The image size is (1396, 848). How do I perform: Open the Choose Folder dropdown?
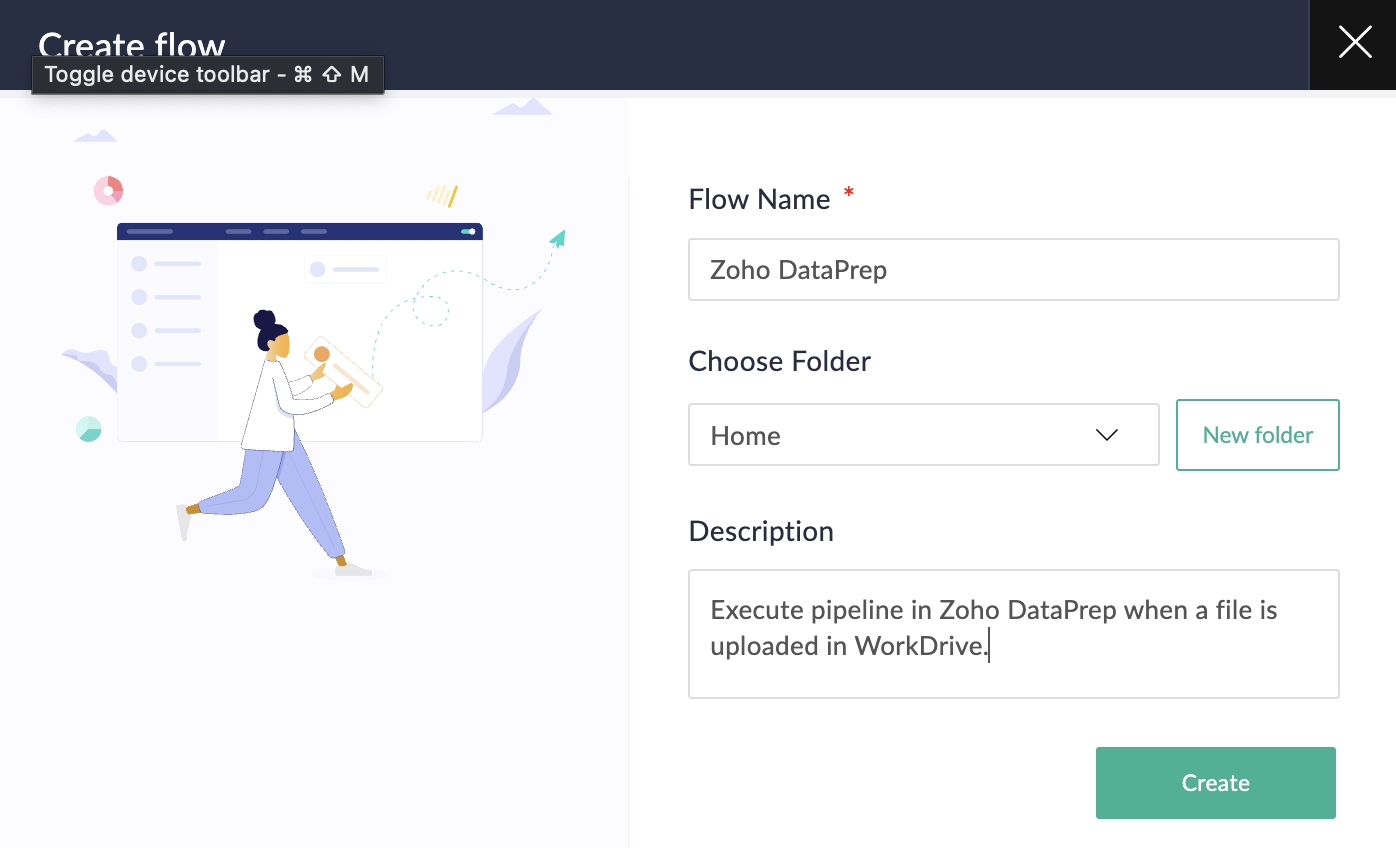pos(924,435)
